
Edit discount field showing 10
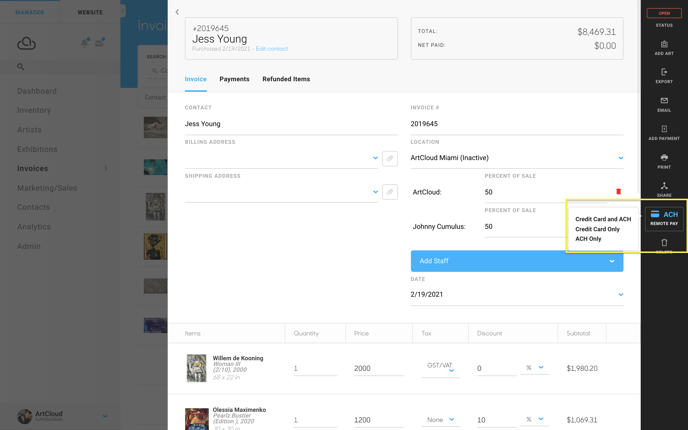coord(496,420)
